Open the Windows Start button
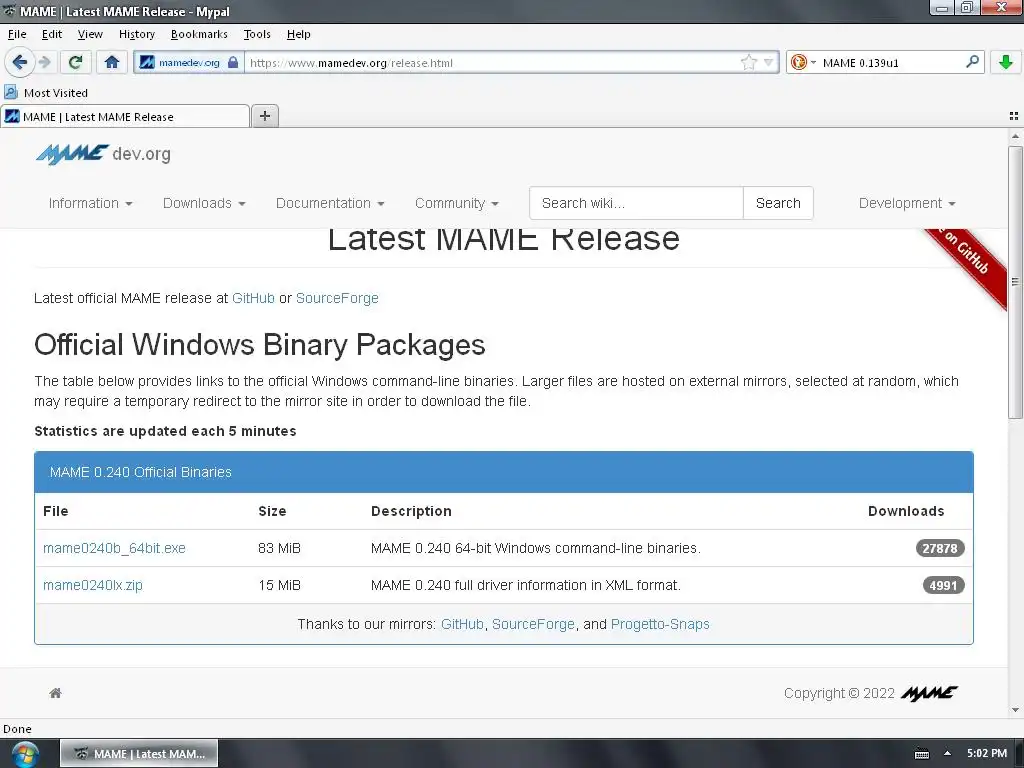This screenshot has height=768, width=1024. pyautogui.click(x=25, y=754)
